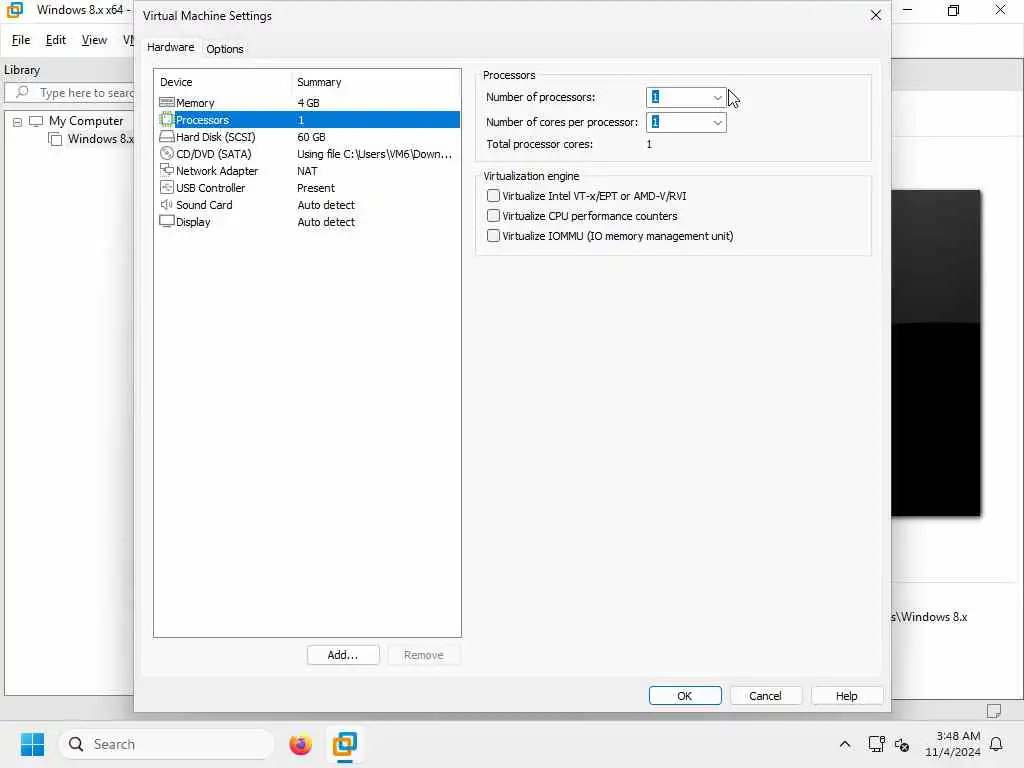Open the View menu
Image resolution: width=1024 pixels, height=768 pixels.
[94, 40]
